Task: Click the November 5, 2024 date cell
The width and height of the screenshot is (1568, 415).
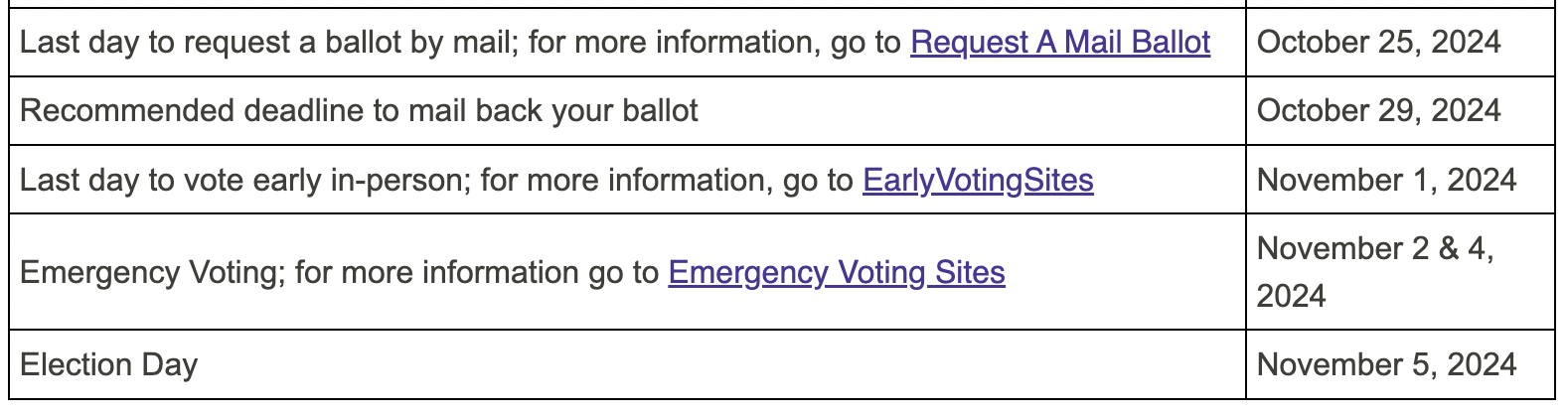Action: click(1400, 364)
